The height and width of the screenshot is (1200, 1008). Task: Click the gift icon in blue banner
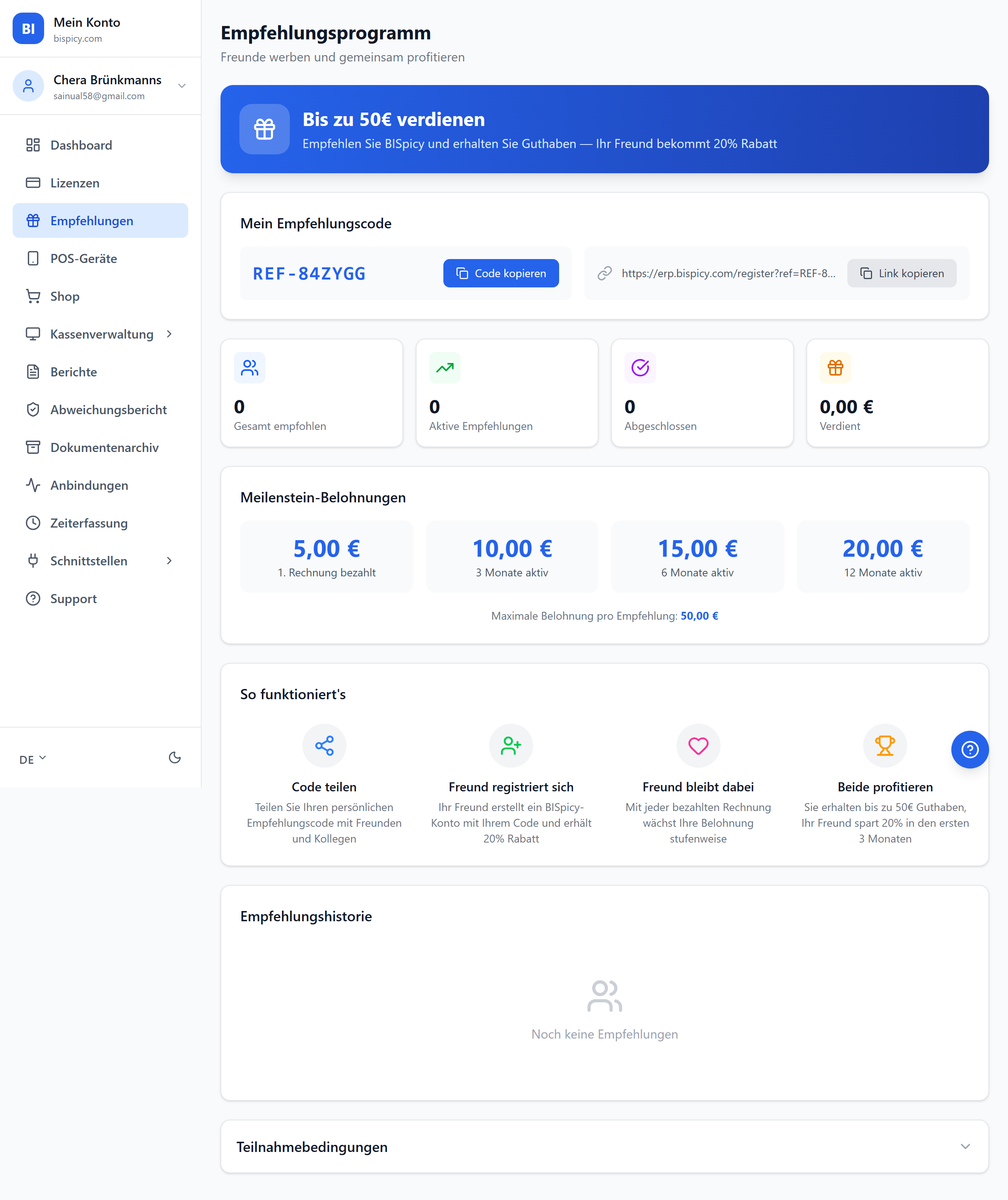point(265,129)
